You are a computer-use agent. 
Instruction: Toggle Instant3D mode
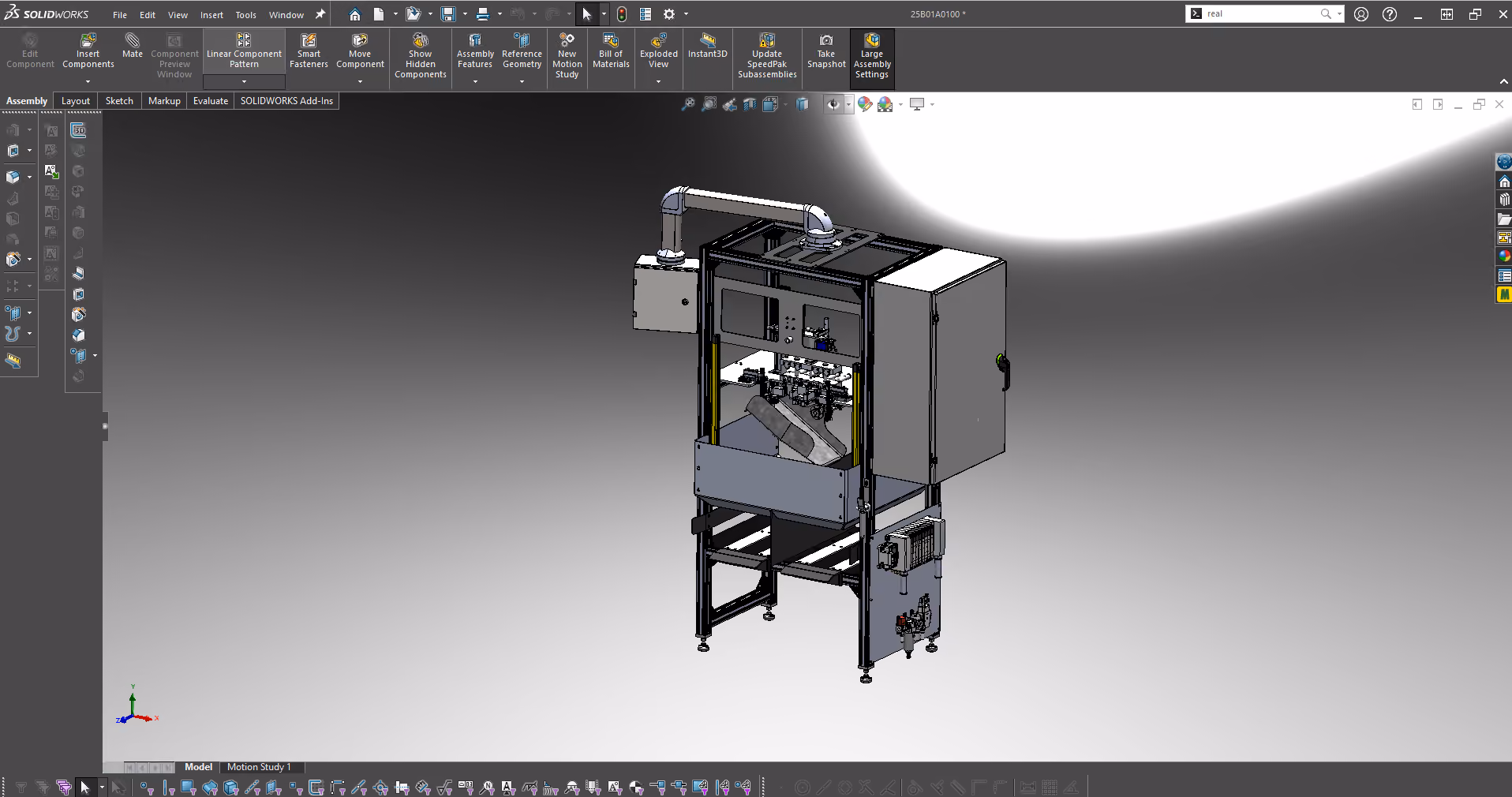[x=707, y=46]
